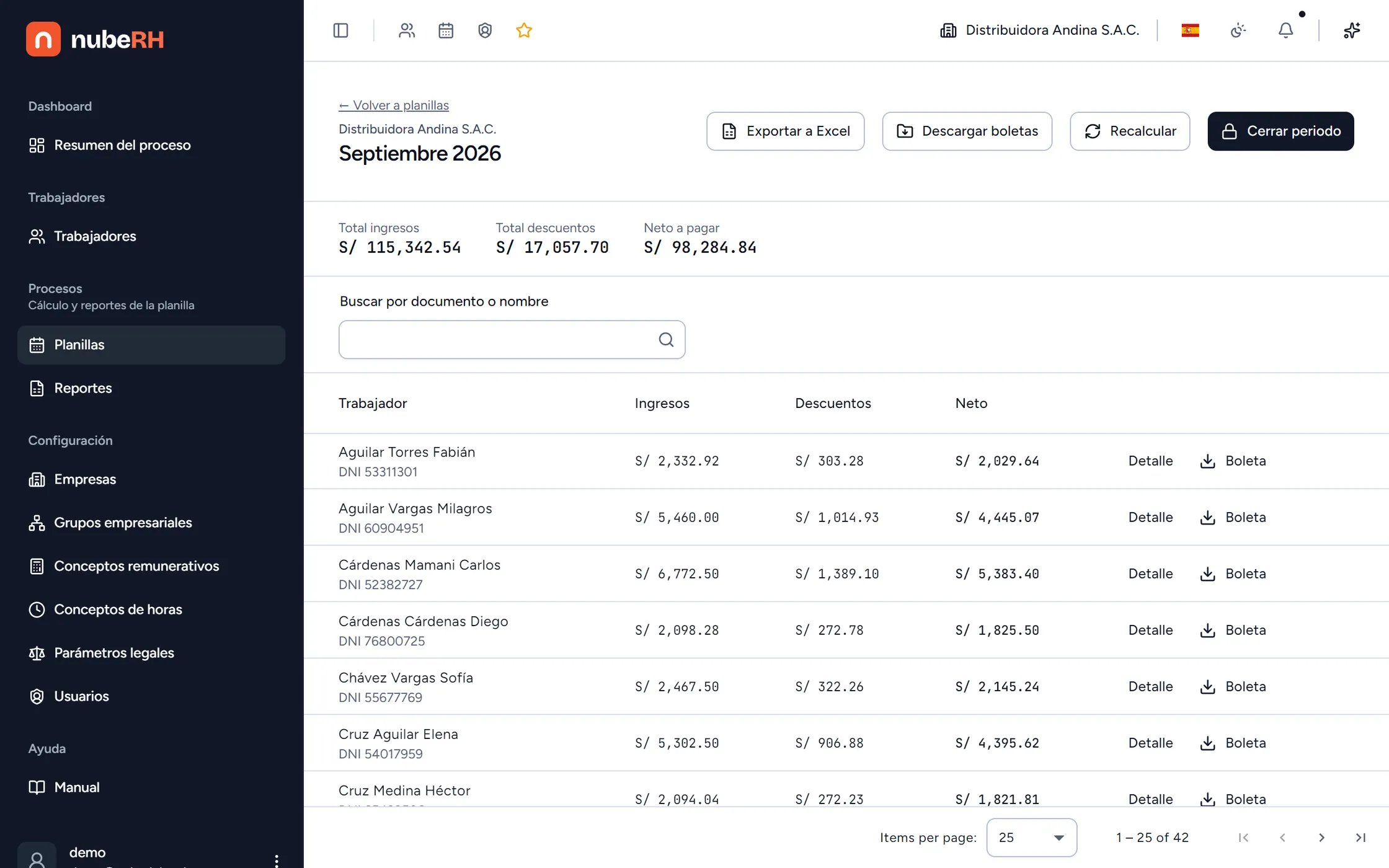Viewport: 1389px width, 868px height.
Task: Open Parámetros legales
Action: [x=151, y=653]
